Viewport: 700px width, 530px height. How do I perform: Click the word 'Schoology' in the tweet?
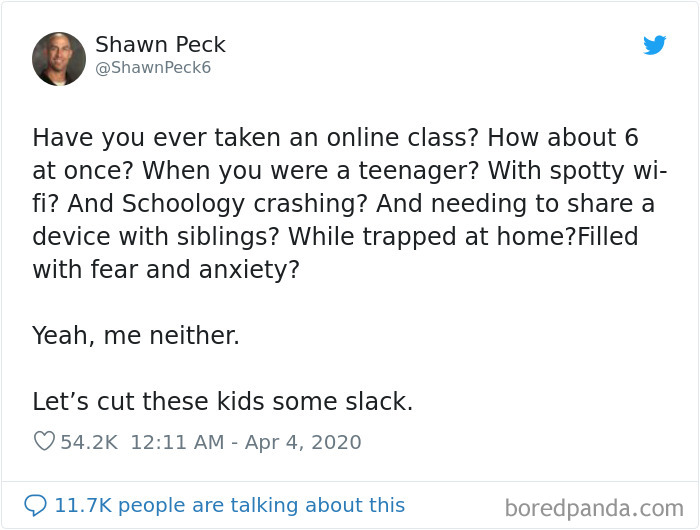coord(183,204)
